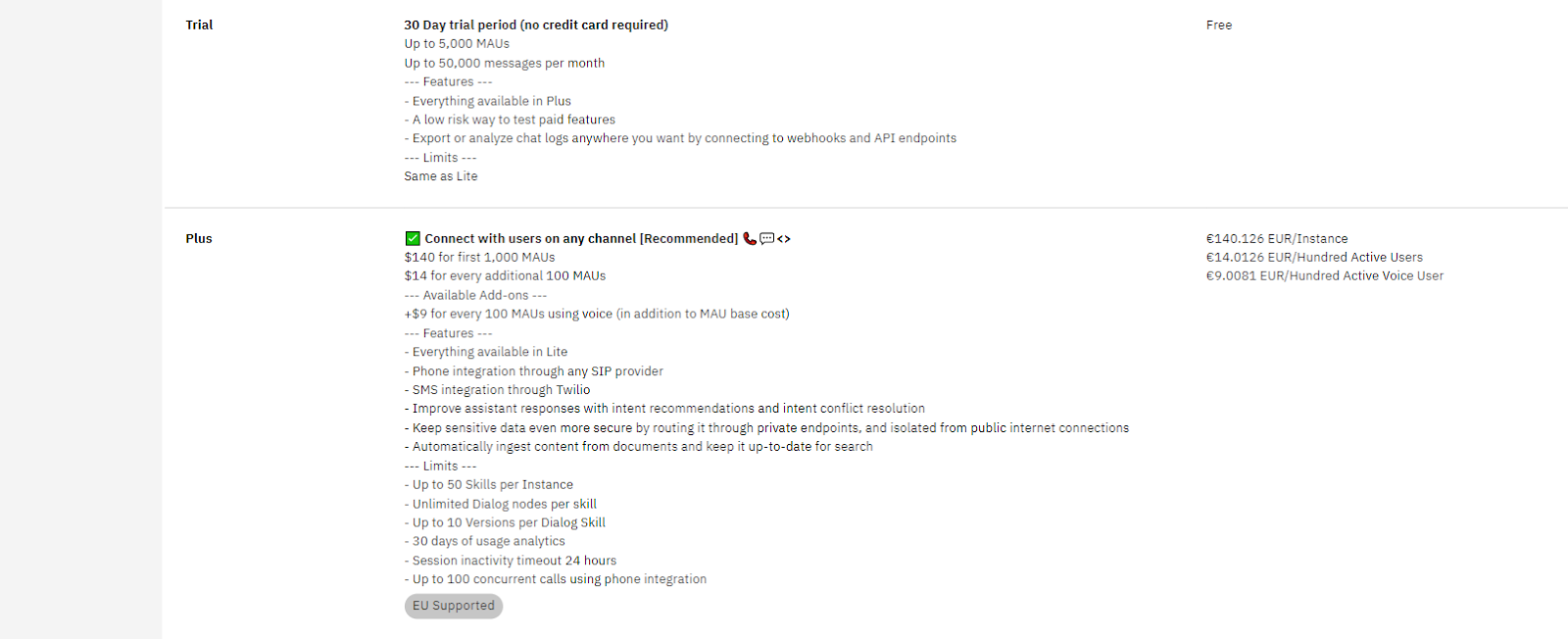The height and width of the screenshot is (639, 1568).
Task: Click "$140 for first 1,000 MAUs" line
Action: (479, 257)
